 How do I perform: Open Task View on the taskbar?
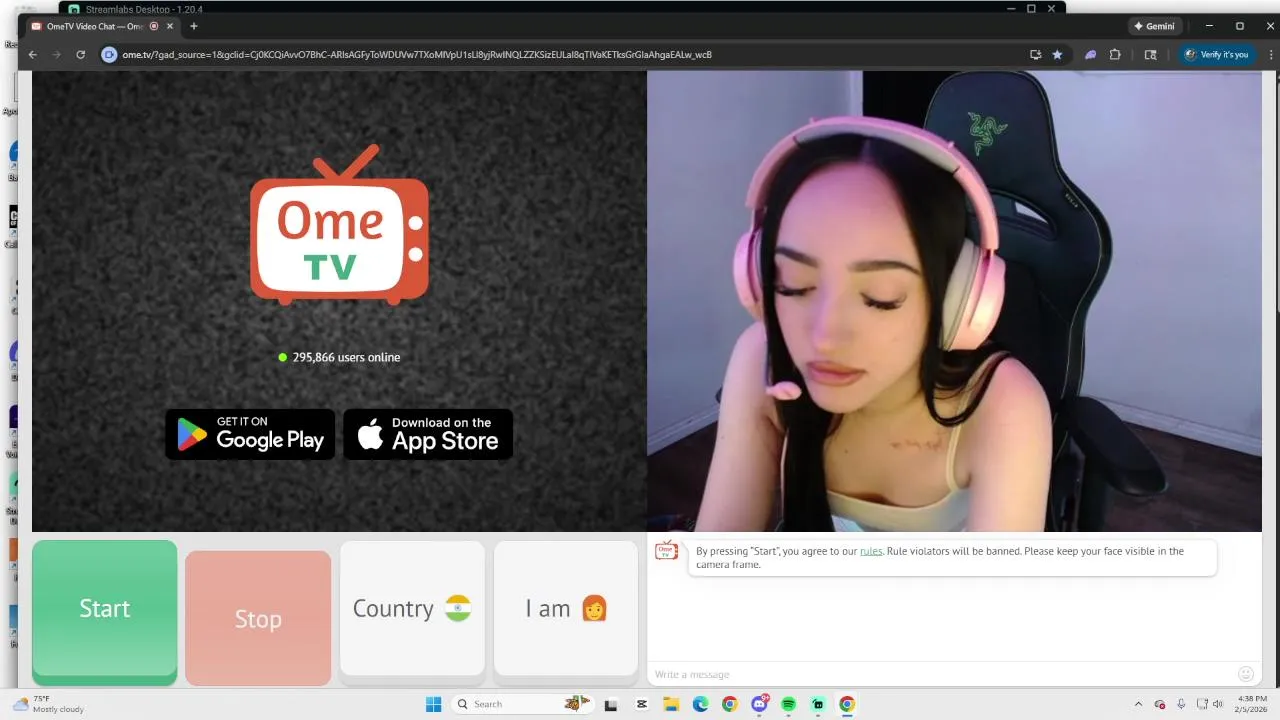click(x=611, y=704)
